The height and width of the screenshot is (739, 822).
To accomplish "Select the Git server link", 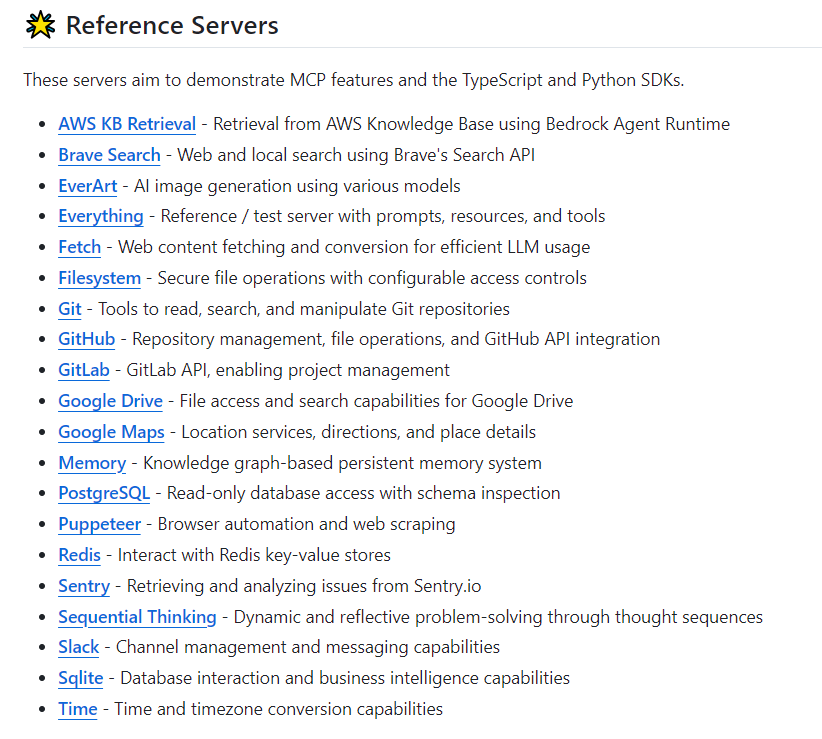I will 70,309.
